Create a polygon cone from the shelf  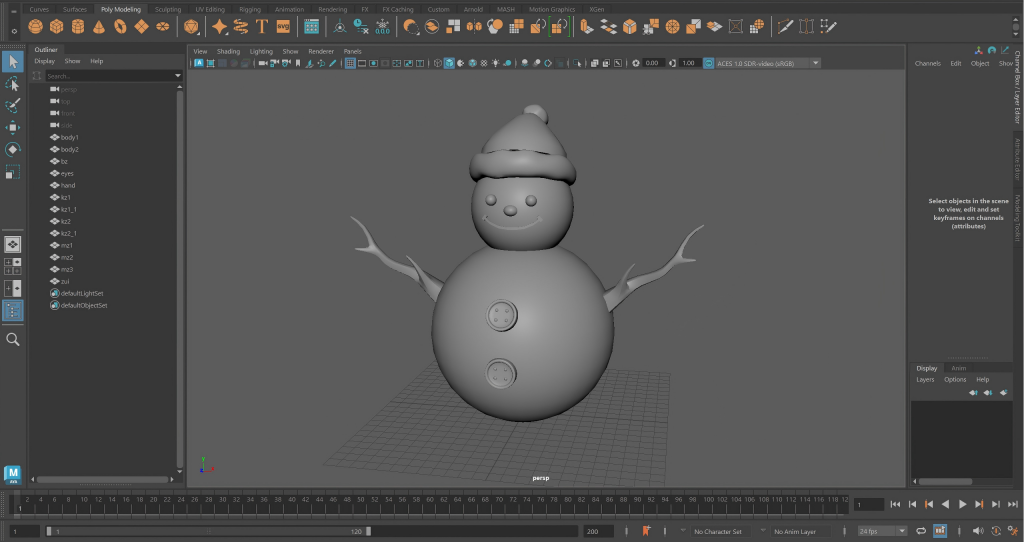coord(100,26)
